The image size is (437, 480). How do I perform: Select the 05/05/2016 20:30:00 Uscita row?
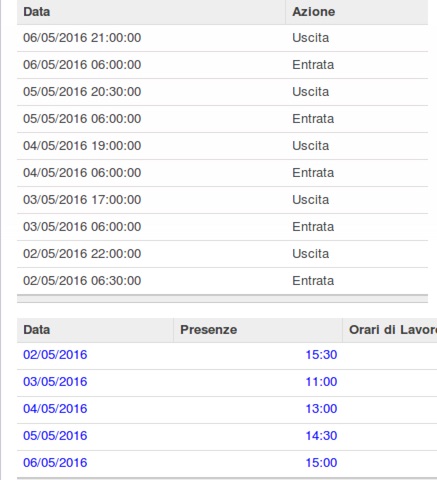222,92
